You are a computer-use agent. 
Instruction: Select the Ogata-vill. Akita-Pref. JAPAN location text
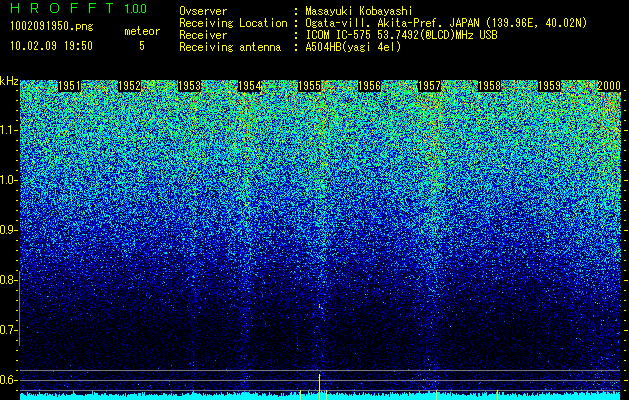pos(446,23)
